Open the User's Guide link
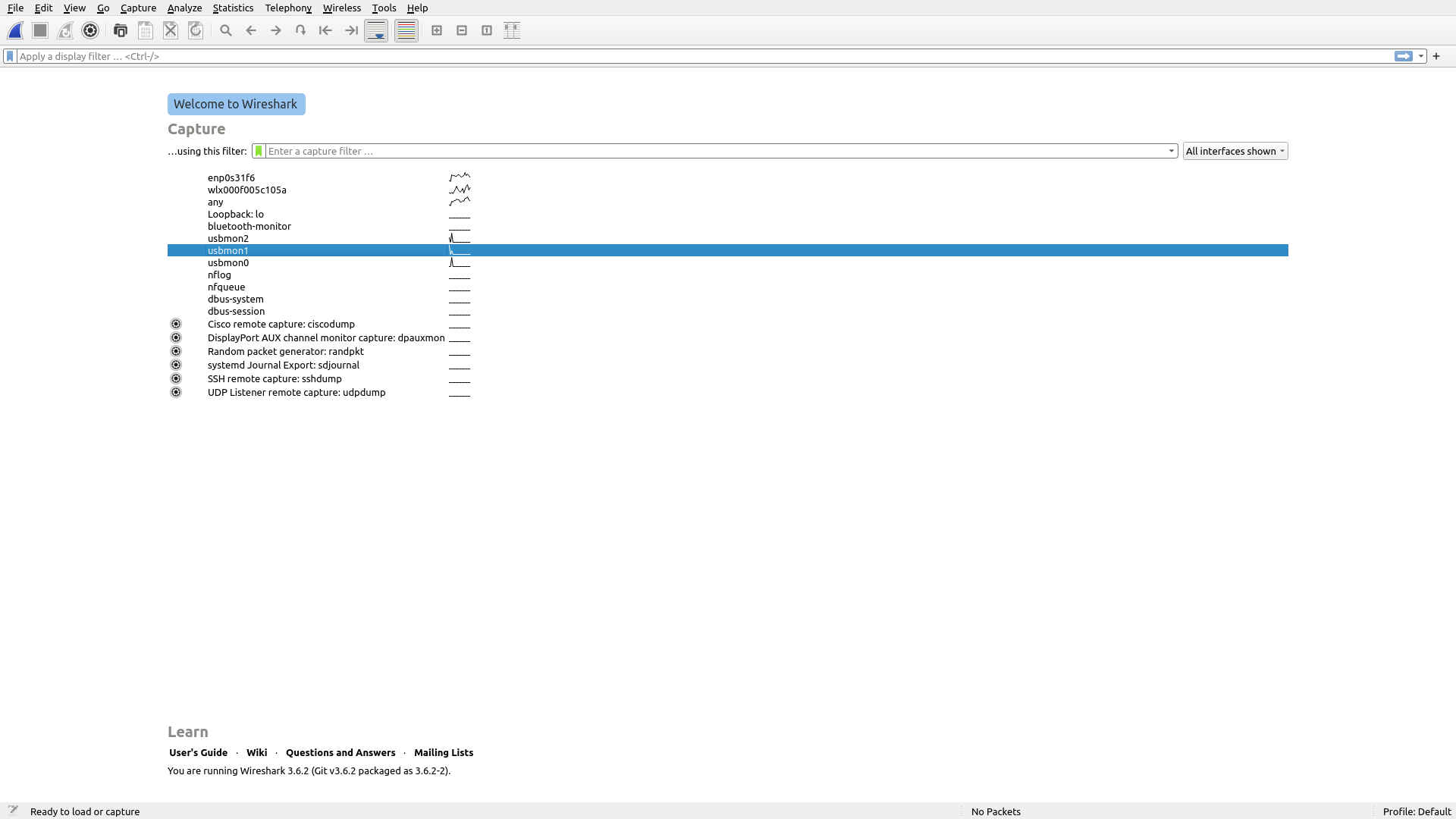Screen dimensions: 1456x819 point(198,752)
